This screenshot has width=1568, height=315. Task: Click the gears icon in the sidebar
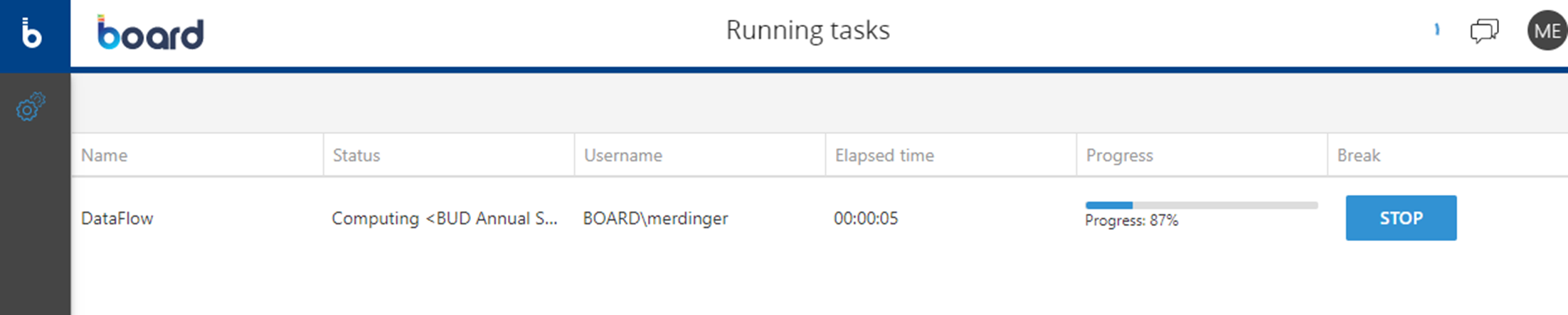31,107
